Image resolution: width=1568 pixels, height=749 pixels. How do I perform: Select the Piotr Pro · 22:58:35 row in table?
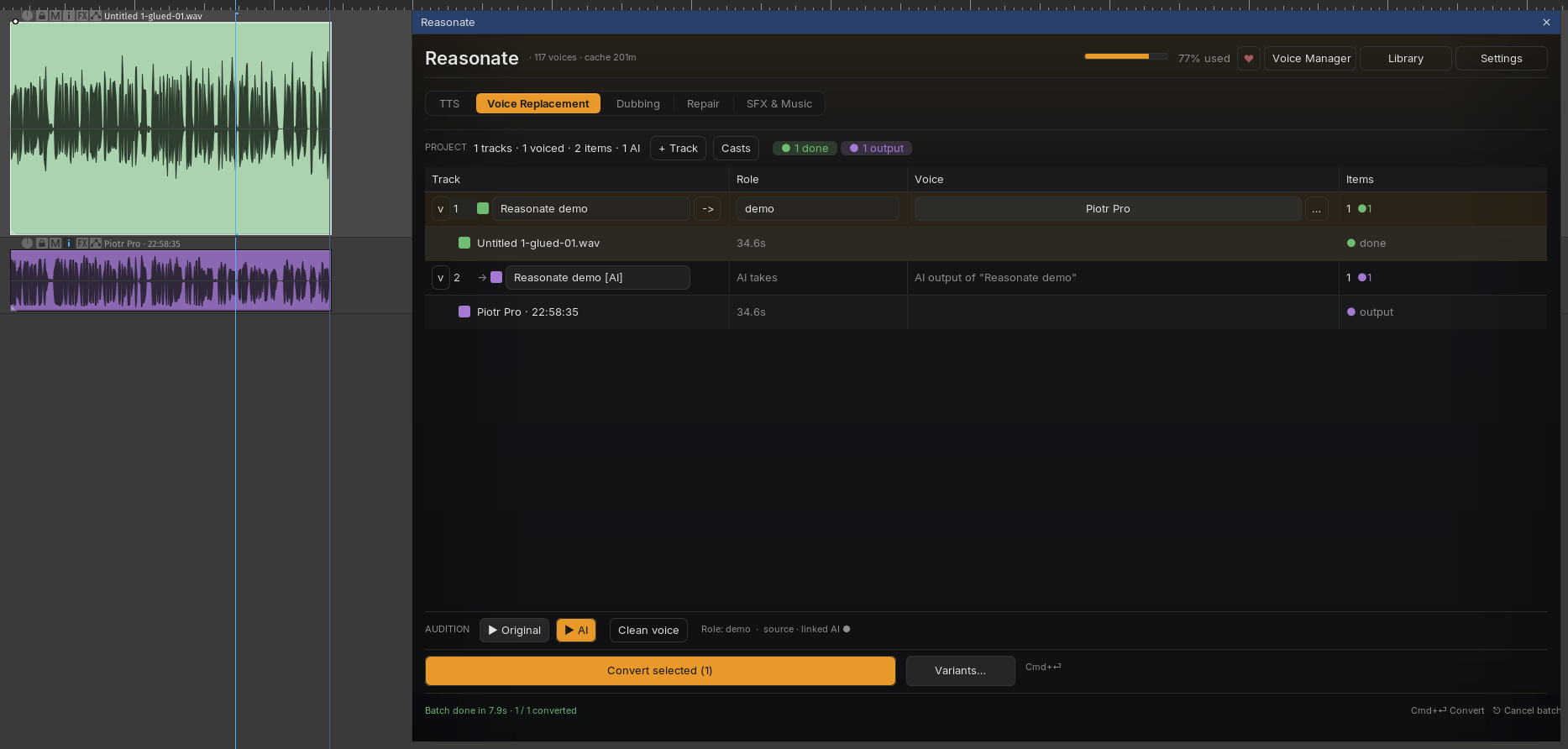[986, 312]
